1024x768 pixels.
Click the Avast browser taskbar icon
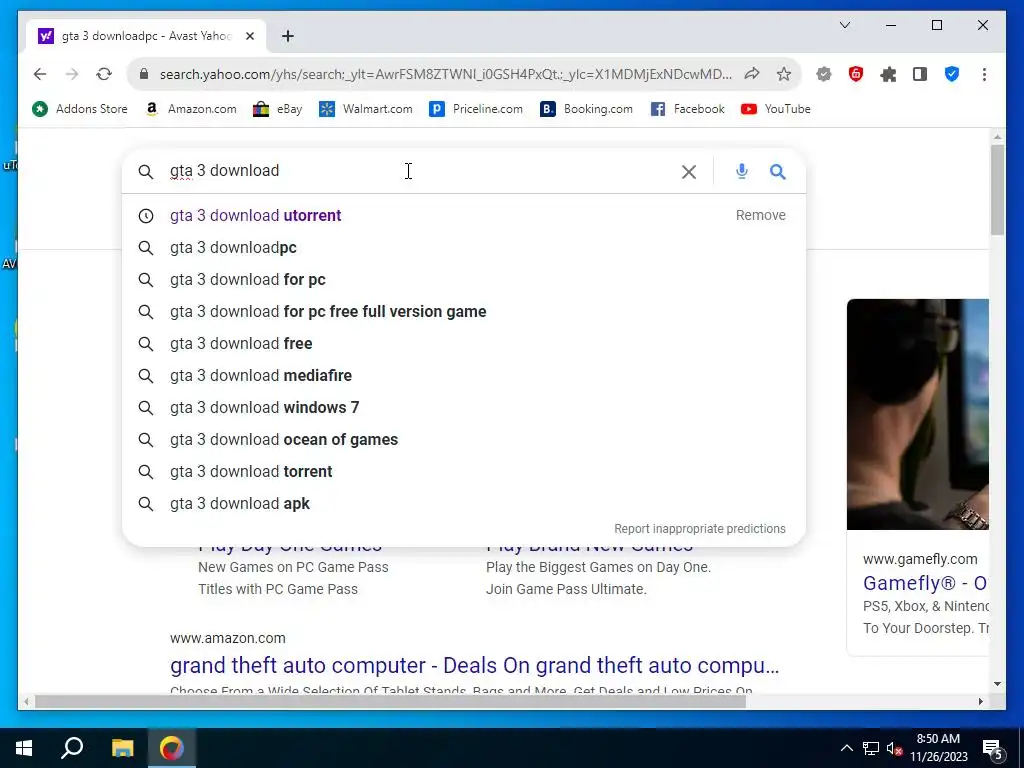point(172,748)
